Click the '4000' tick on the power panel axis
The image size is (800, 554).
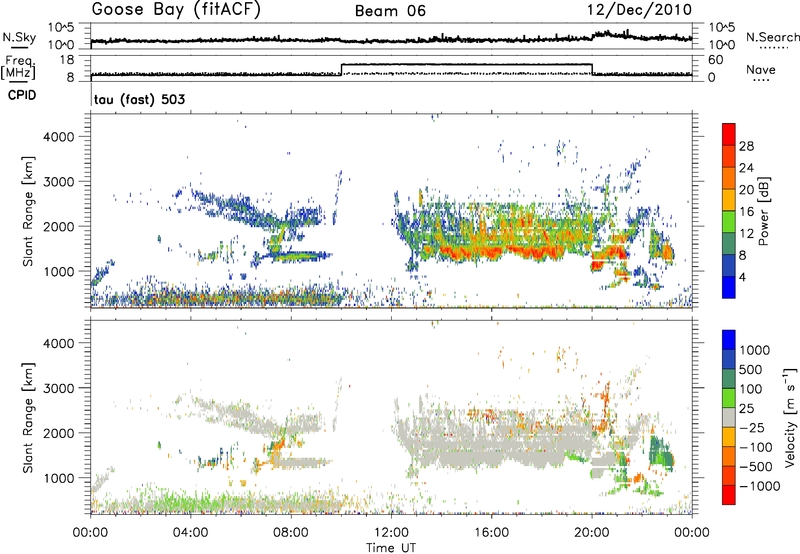pyautogui.click(x=59, y=137)
